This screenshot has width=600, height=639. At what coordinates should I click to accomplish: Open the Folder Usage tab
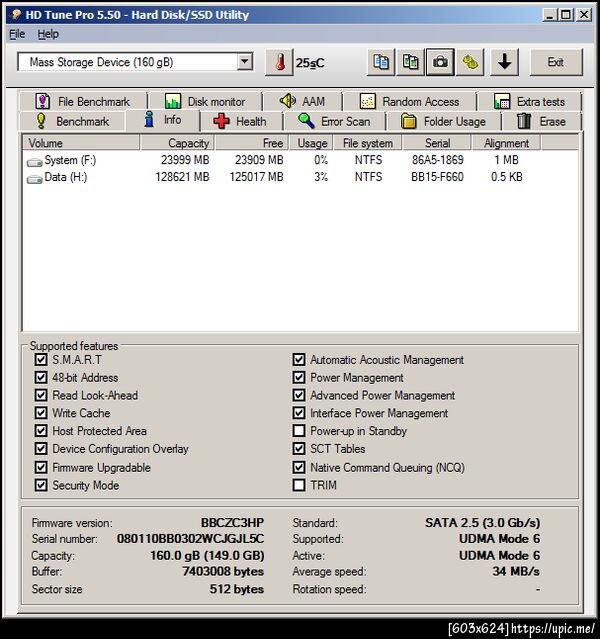point(443,121)
